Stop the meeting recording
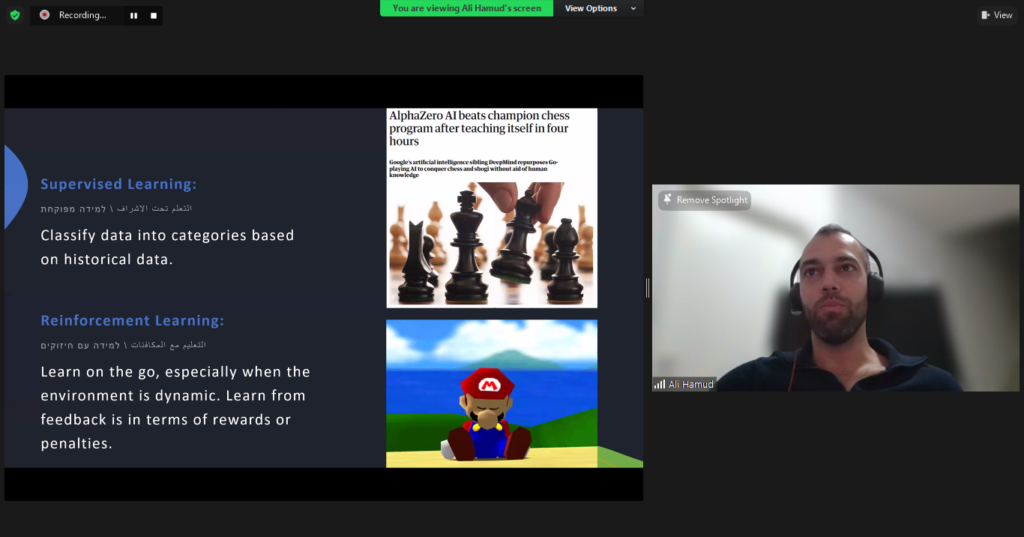Viewport: 1024px width, 537px height. 153,16
